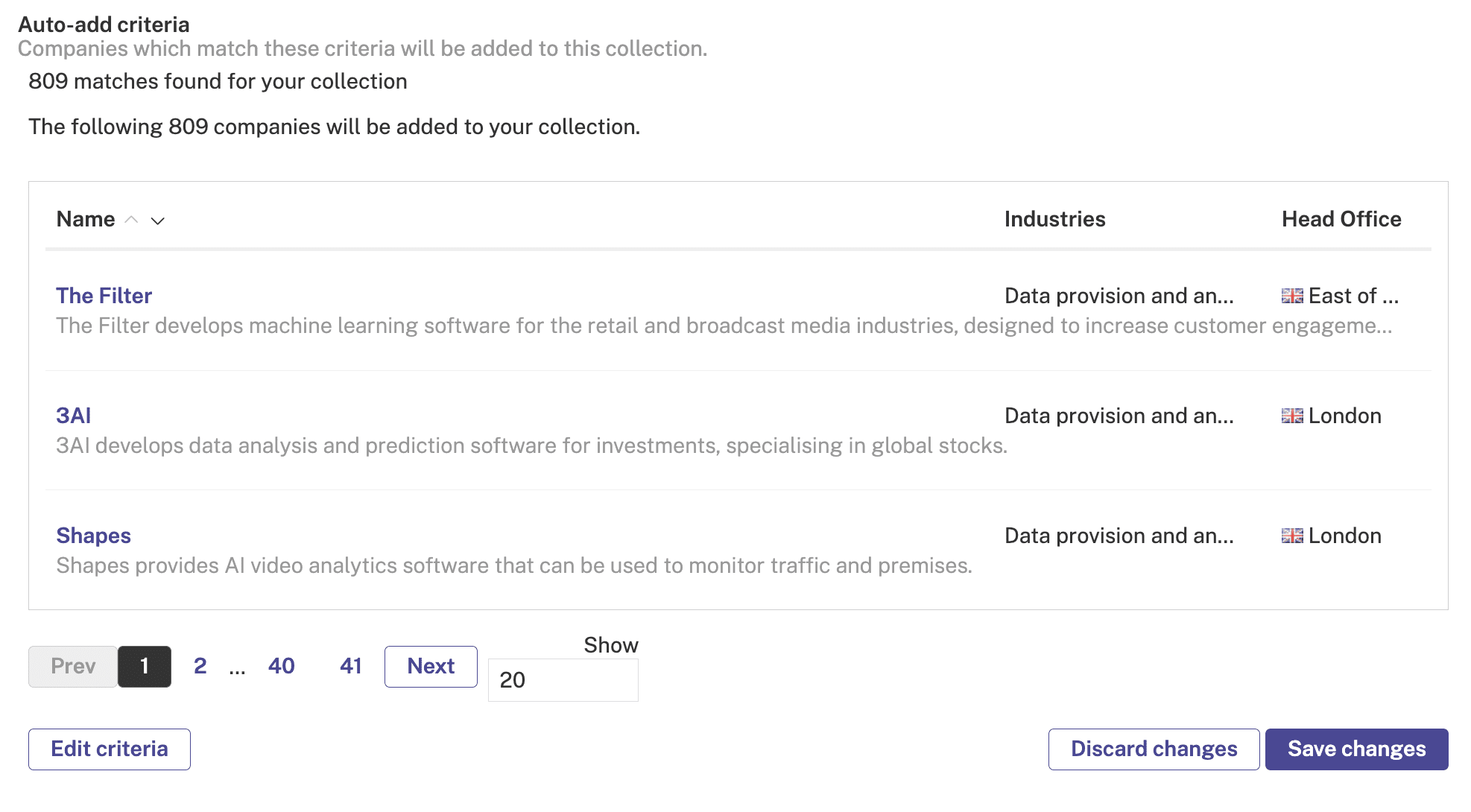
Task: Sort Name column descending with down arrow
Action: coord(157,221)
